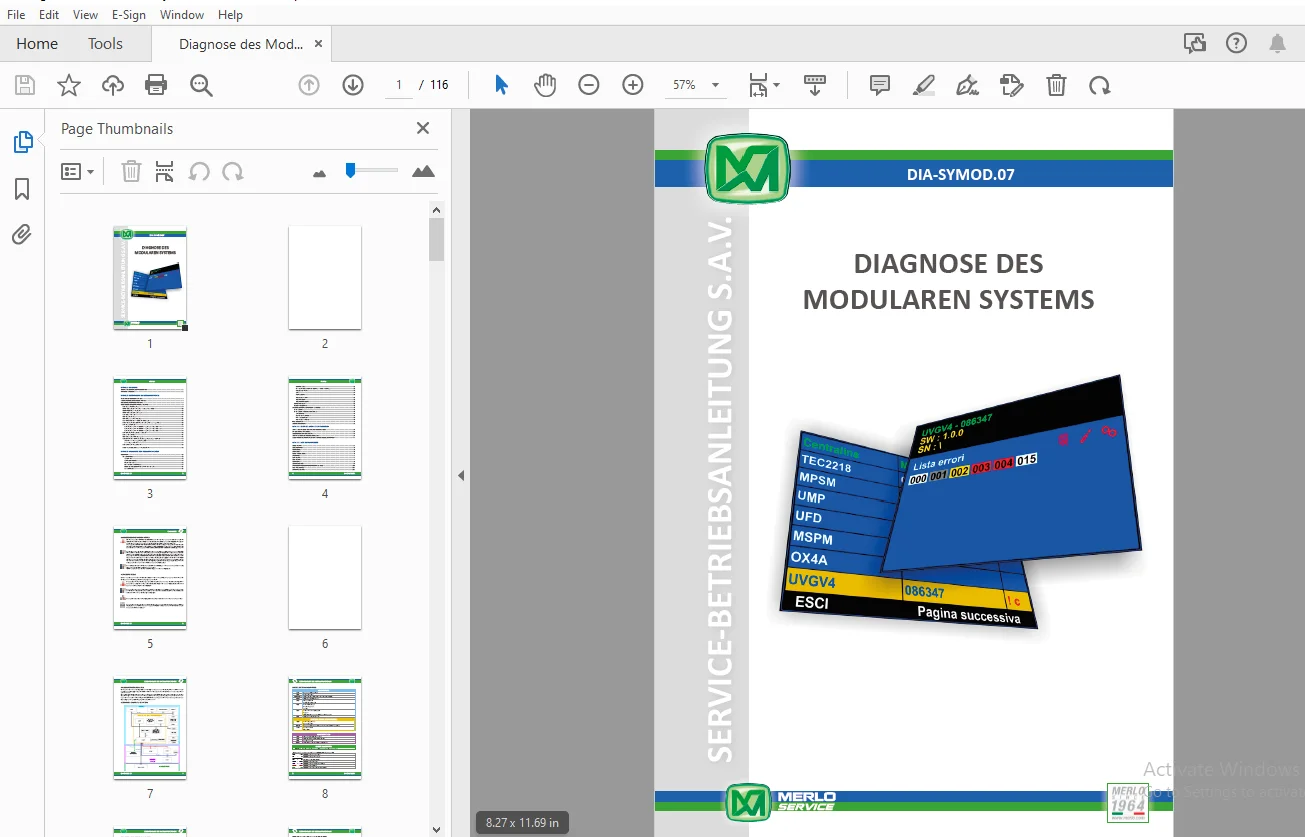Click the thumbnails panel scrollbar thumb
This screenshot has height=837, width=1305.
[x=437, y=240]
